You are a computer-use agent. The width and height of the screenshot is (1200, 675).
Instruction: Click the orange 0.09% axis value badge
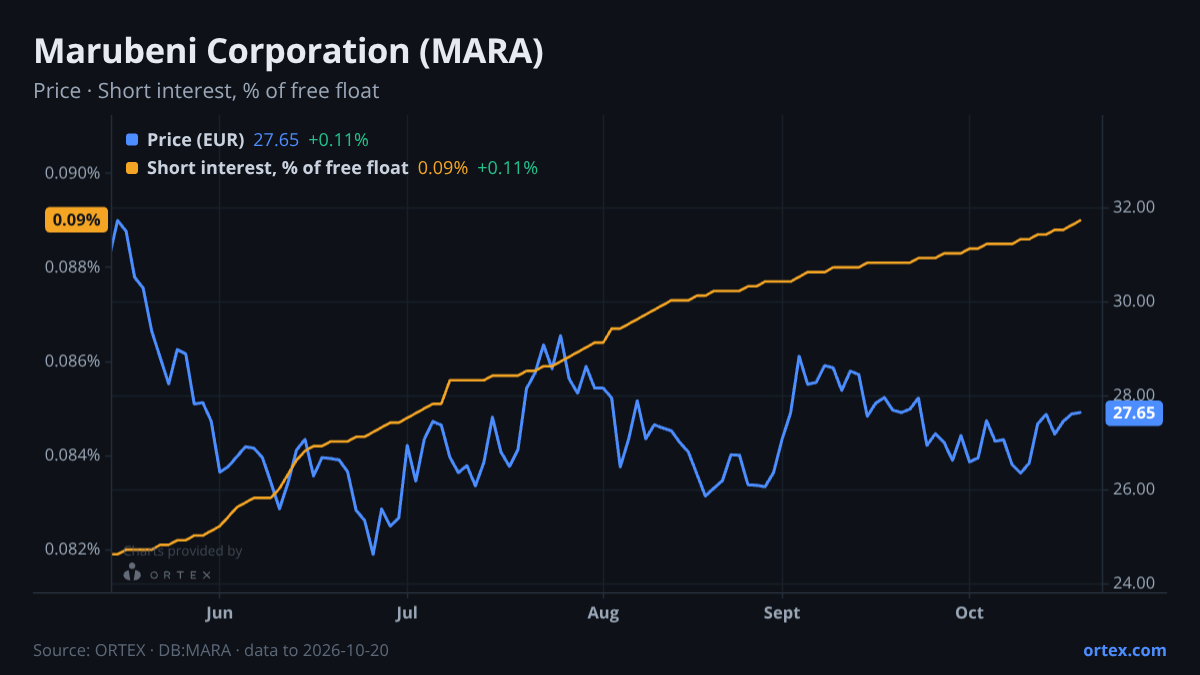(76, 220)
